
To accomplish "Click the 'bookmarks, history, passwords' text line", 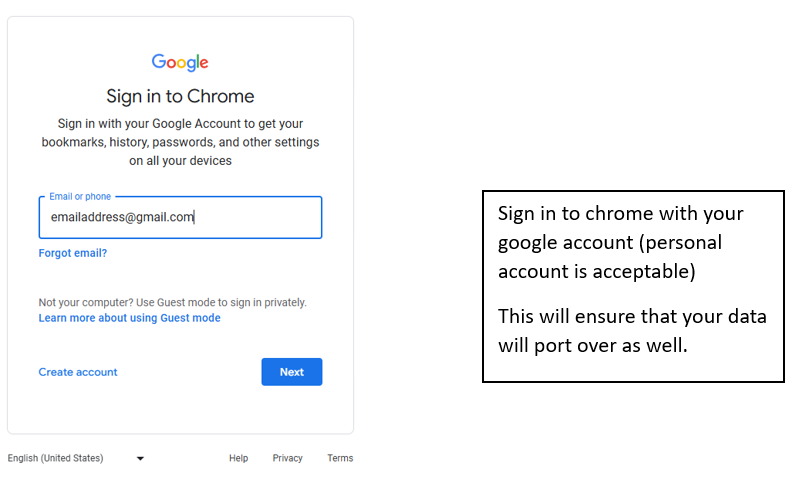I will tap(180, 142).
